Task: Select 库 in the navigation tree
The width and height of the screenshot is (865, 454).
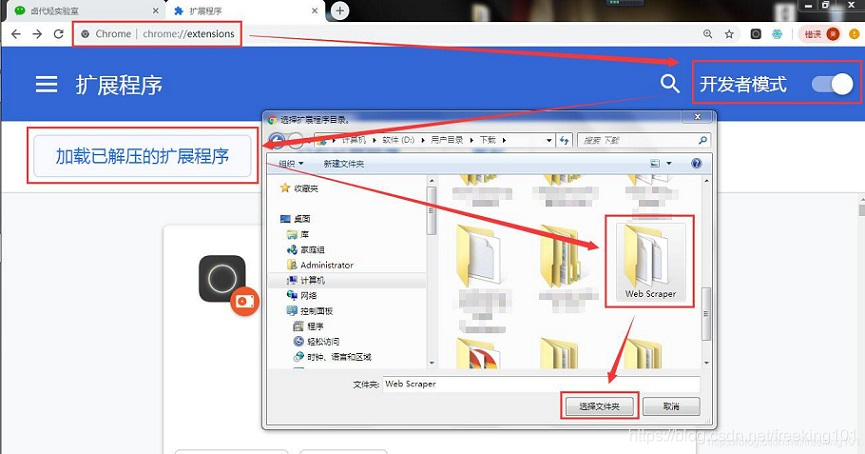Action: [x=298, y=234]
